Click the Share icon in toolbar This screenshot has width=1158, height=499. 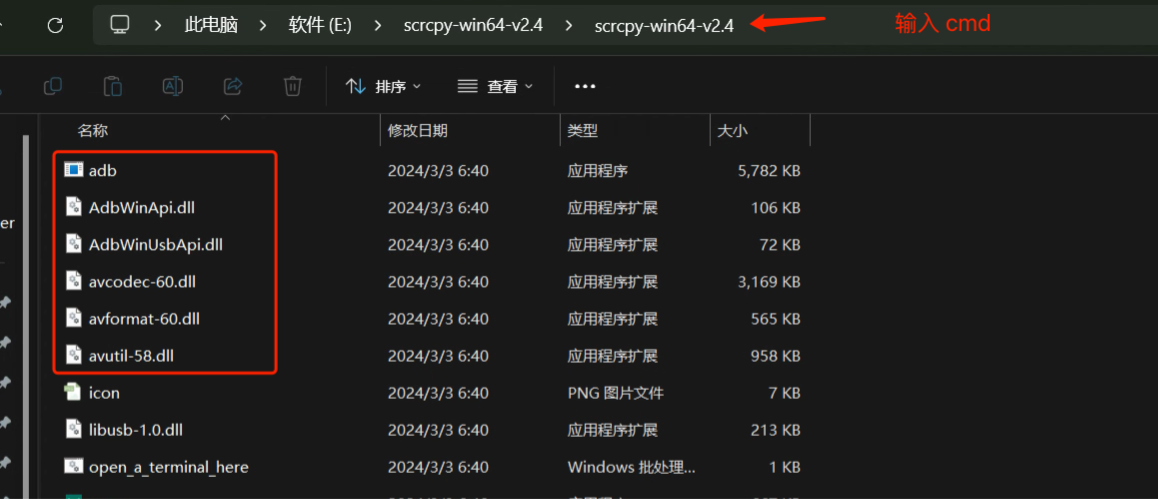tap(233, 86)
